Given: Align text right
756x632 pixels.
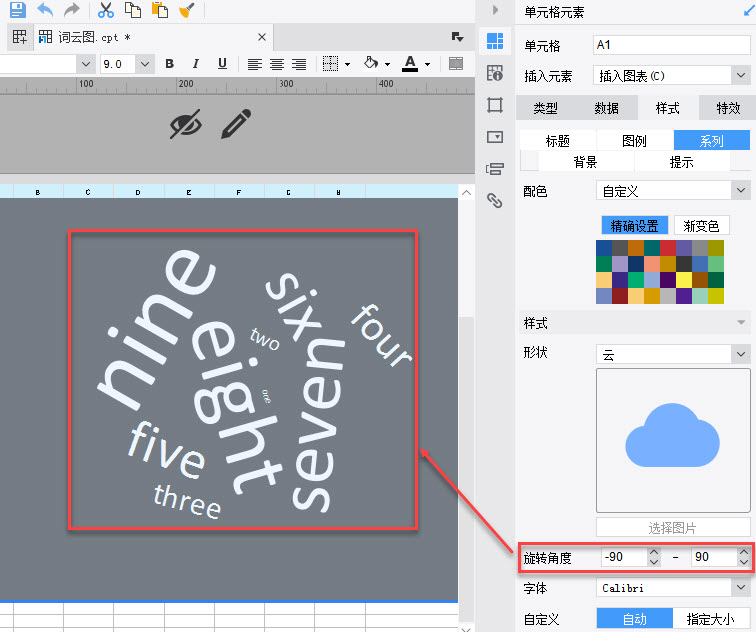Looking at the screenshot, I should (x=299, y=64).
